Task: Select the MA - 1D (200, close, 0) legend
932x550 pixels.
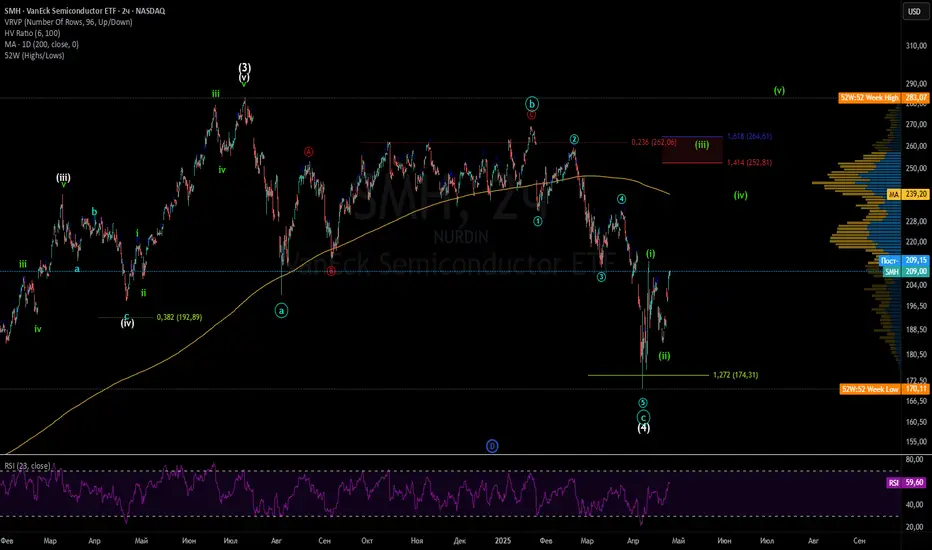Action: [42, 44]
